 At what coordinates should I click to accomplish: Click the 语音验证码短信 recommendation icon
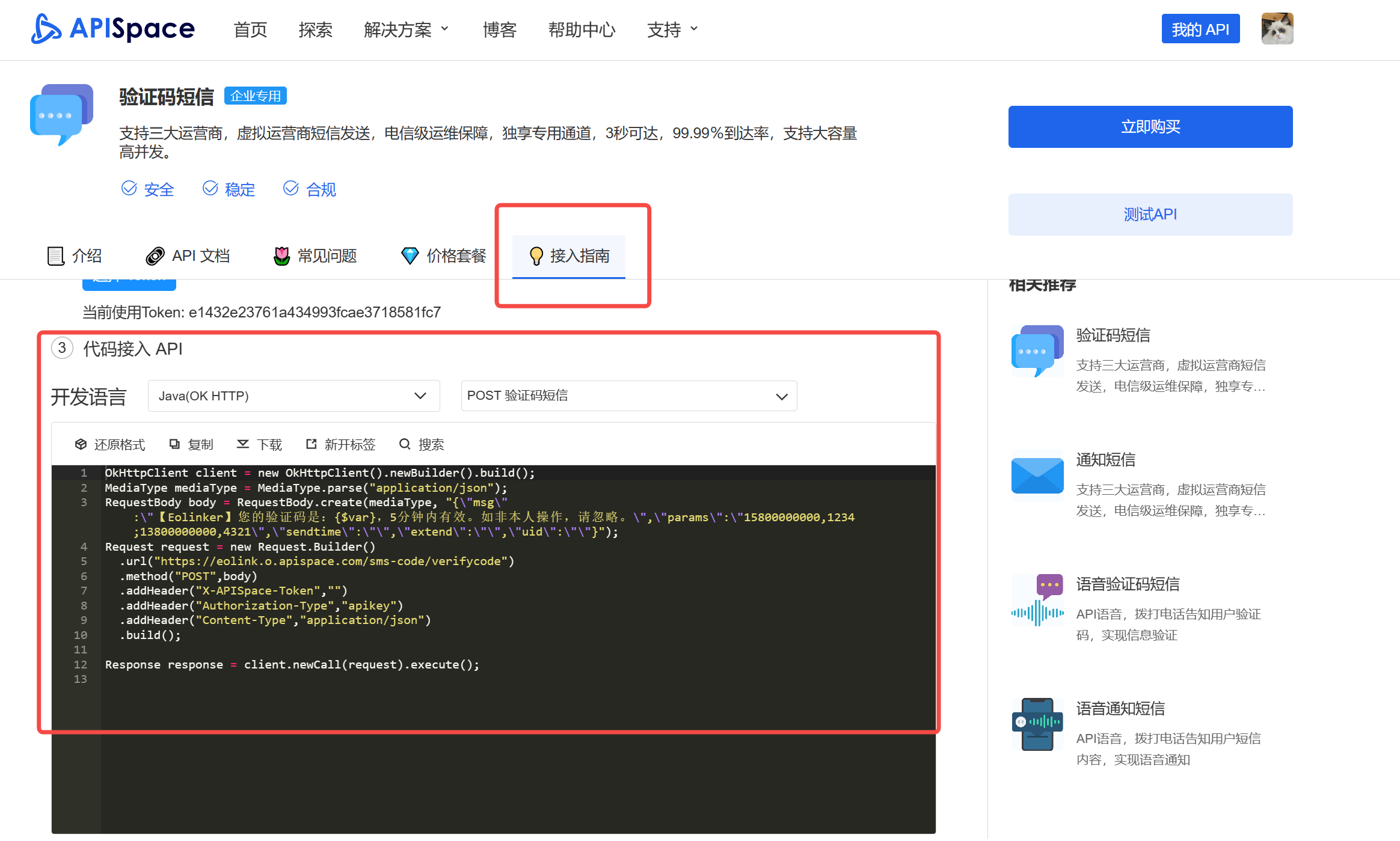coord(1037,600)
